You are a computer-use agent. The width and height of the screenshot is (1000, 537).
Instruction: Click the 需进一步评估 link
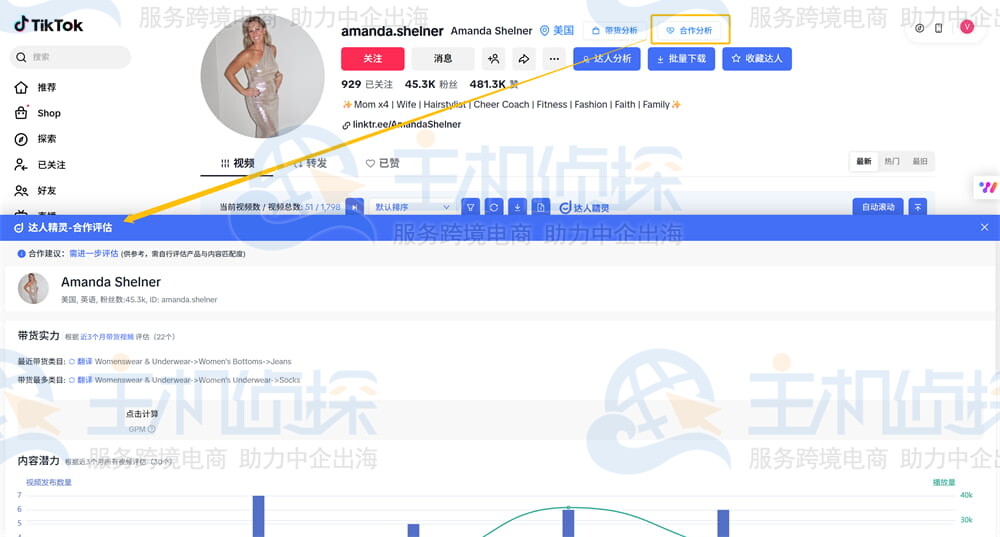point(94,253)
